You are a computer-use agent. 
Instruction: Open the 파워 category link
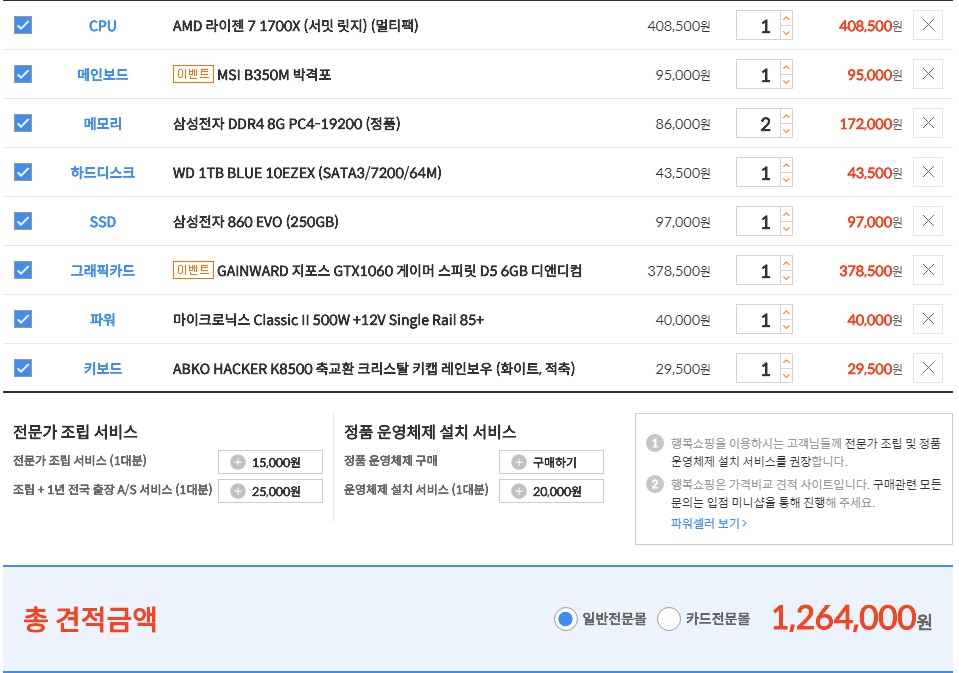[102, 319]
